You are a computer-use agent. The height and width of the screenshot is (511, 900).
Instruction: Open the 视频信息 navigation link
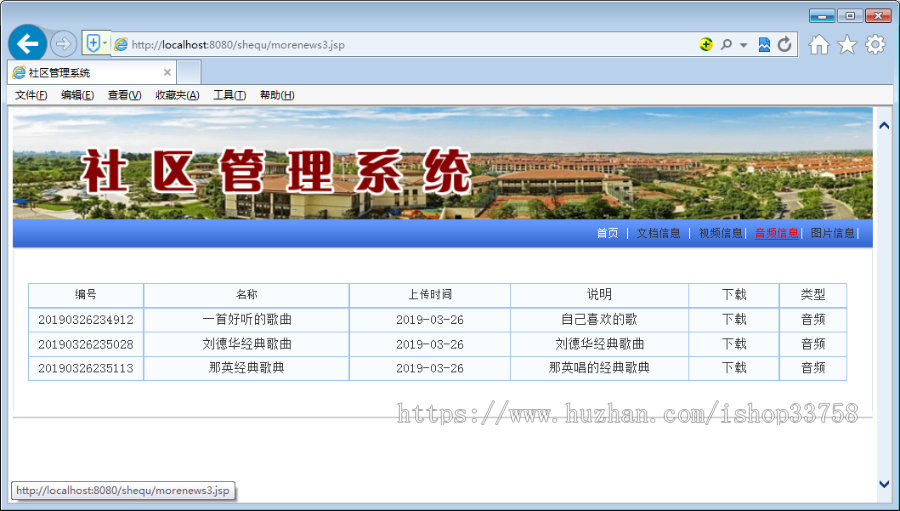(x=720, y=233)
